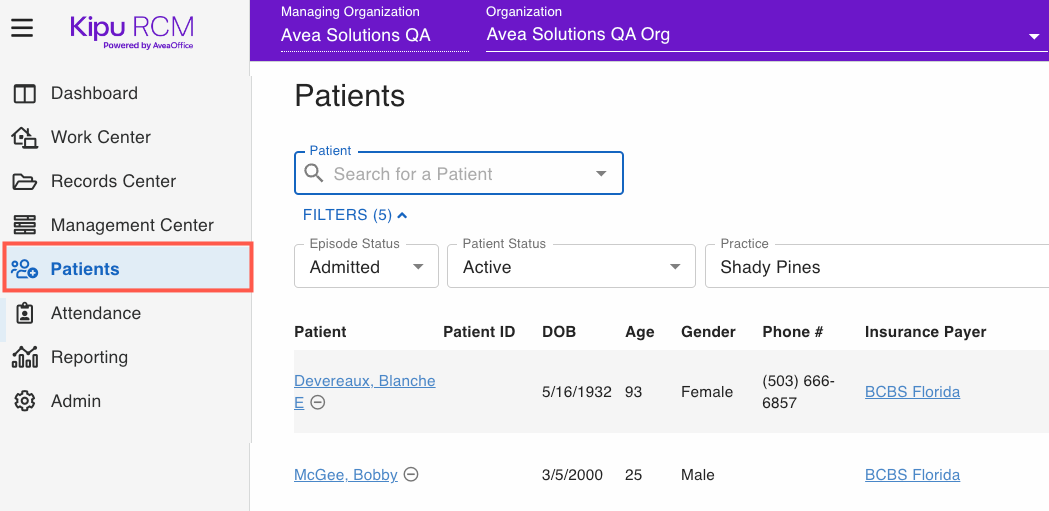
Task: Click minus circle icon beside McGee, Bobby
Action: tap(412, 475)
